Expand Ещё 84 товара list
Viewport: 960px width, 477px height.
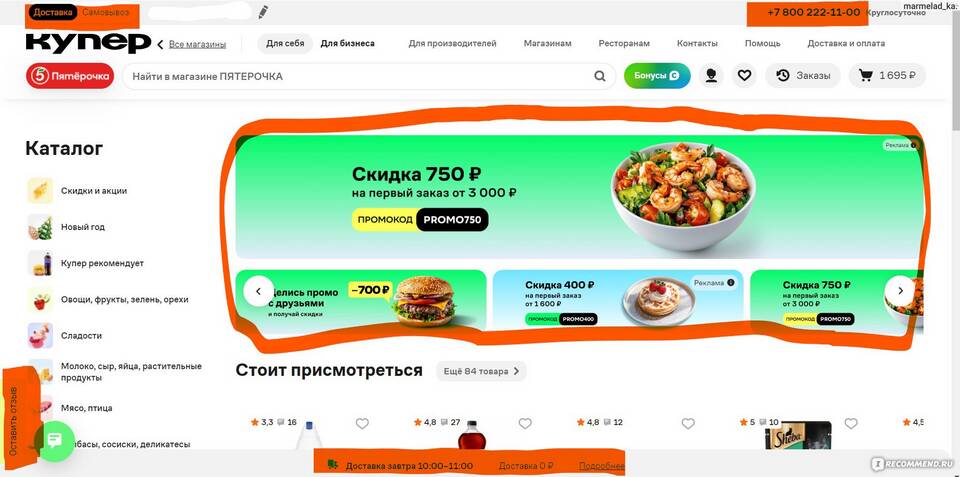pyautogui.click(x=481, y=371)
